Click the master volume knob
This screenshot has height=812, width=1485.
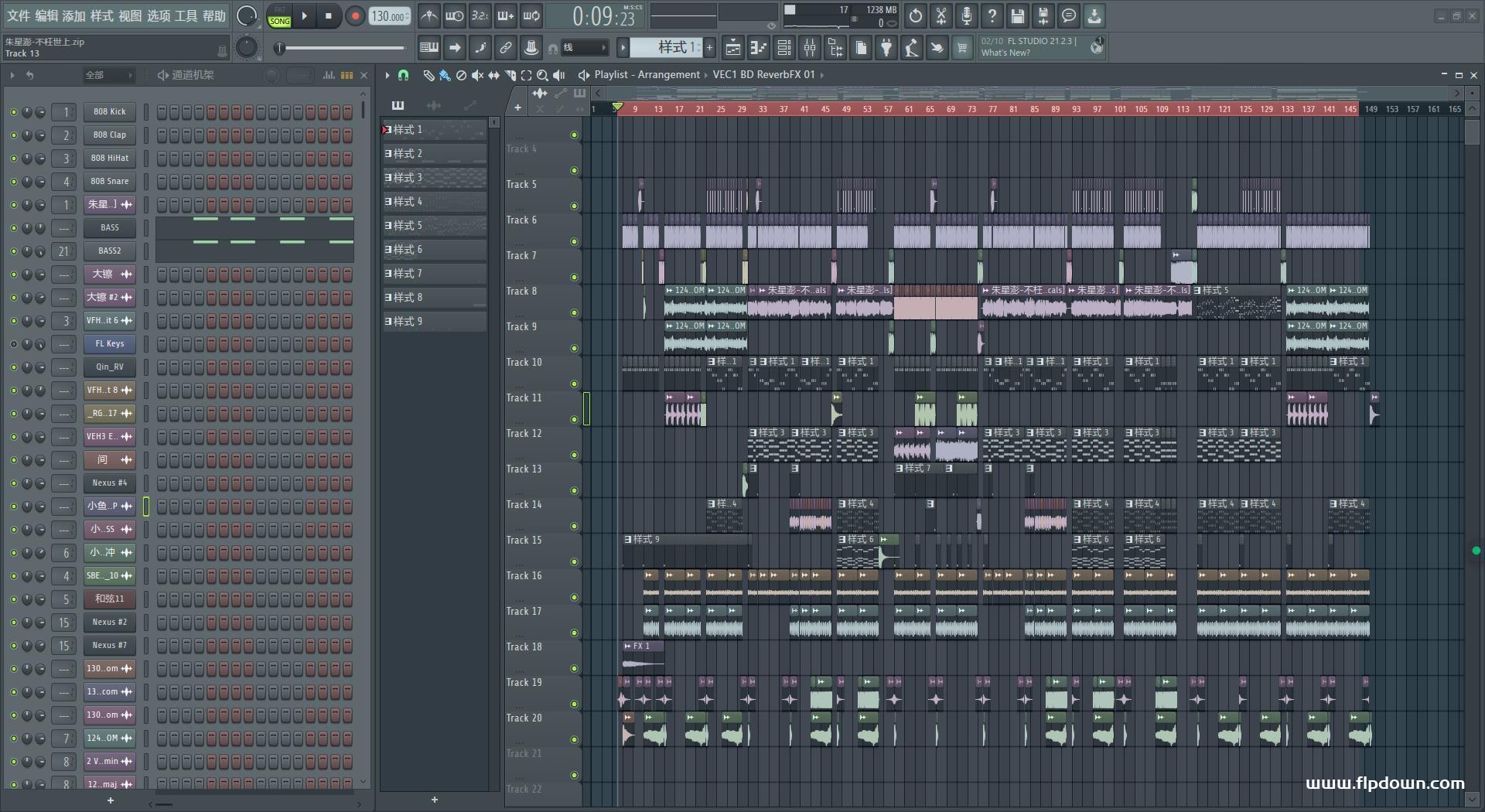pos(247,15)
